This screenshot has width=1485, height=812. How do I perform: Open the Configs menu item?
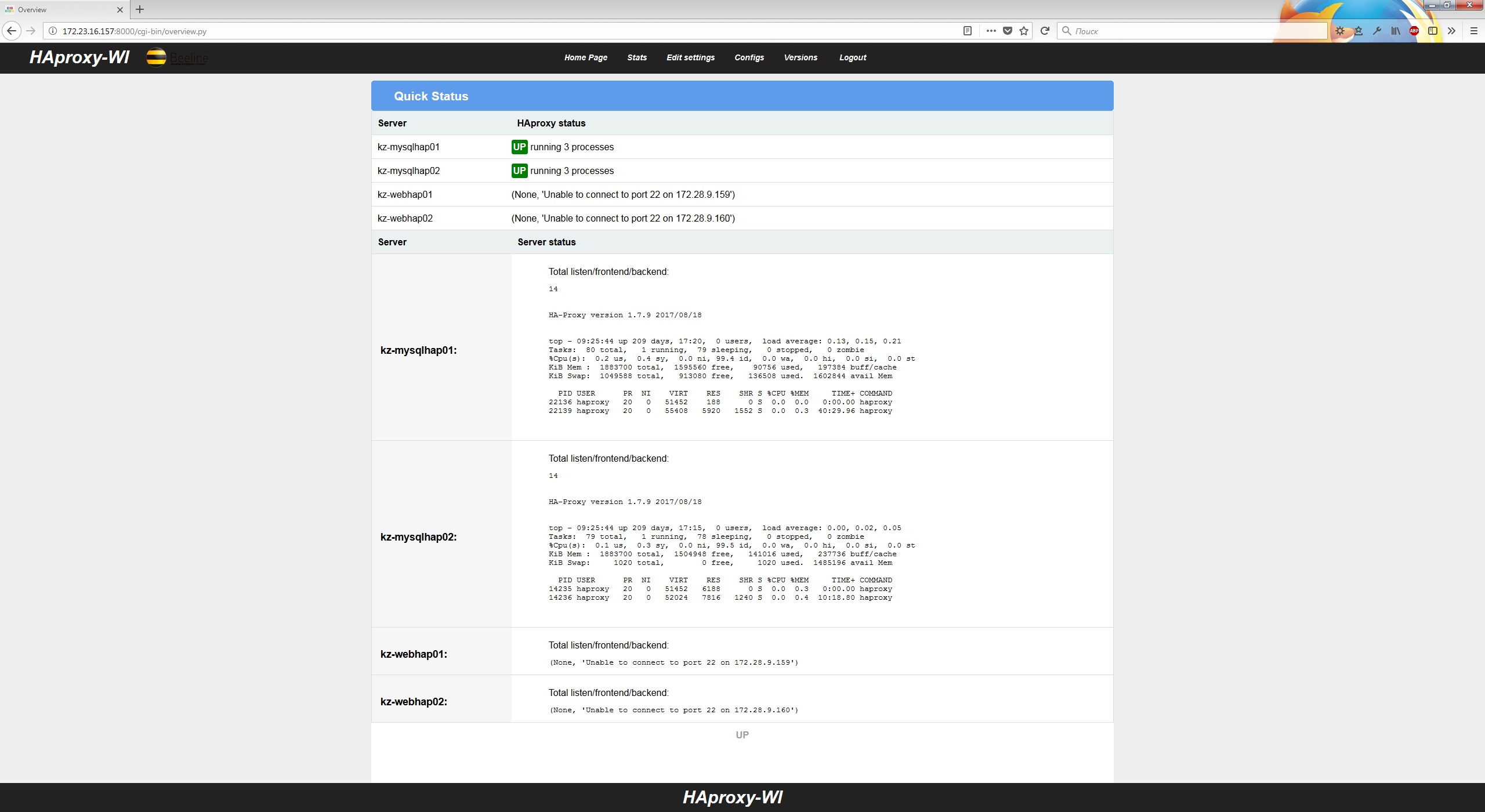749,57
